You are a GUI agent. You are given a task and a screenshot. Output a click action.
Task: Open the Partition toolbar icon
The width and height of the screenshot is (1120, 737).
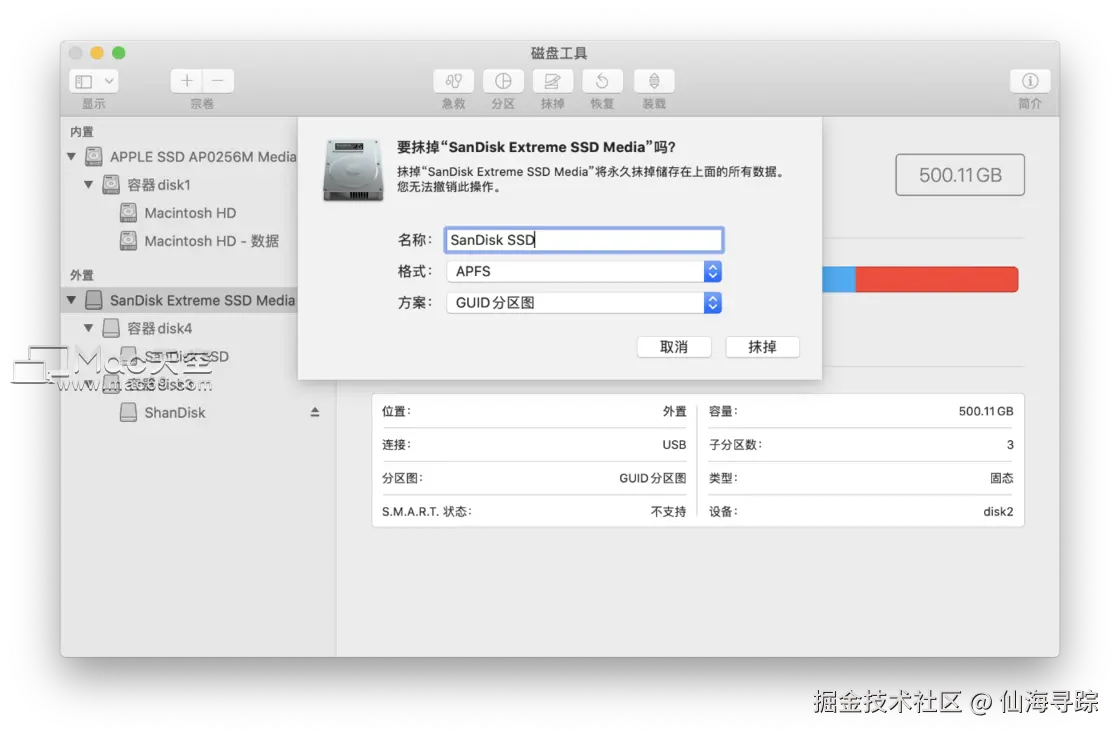[503, 81]
